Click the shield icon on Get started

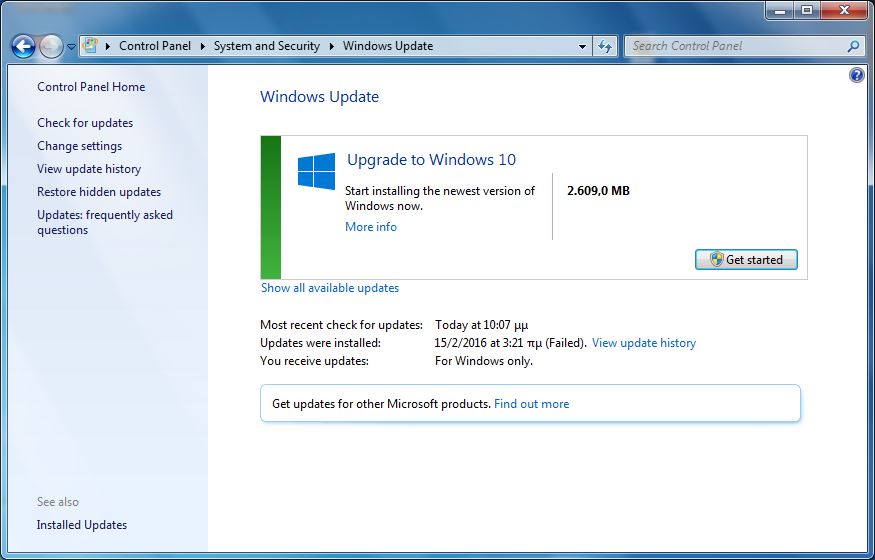(717, 259)
